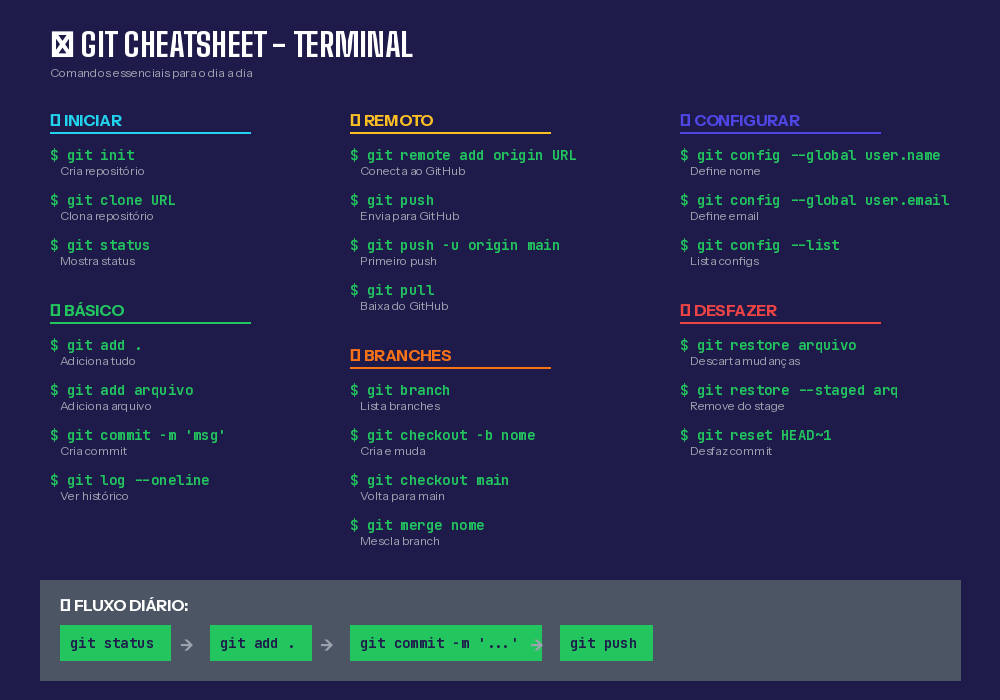Viewport: 1000px width, 700px height.
Task: Click the icon before GIT CHEATSHEET title
Action: pos(62,45)
